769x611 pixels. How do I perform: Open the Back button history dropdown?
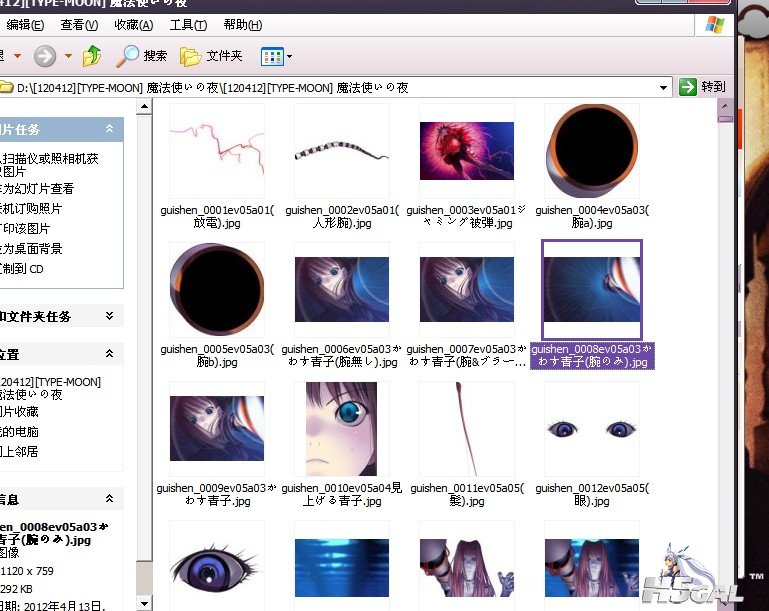(17, 56)
